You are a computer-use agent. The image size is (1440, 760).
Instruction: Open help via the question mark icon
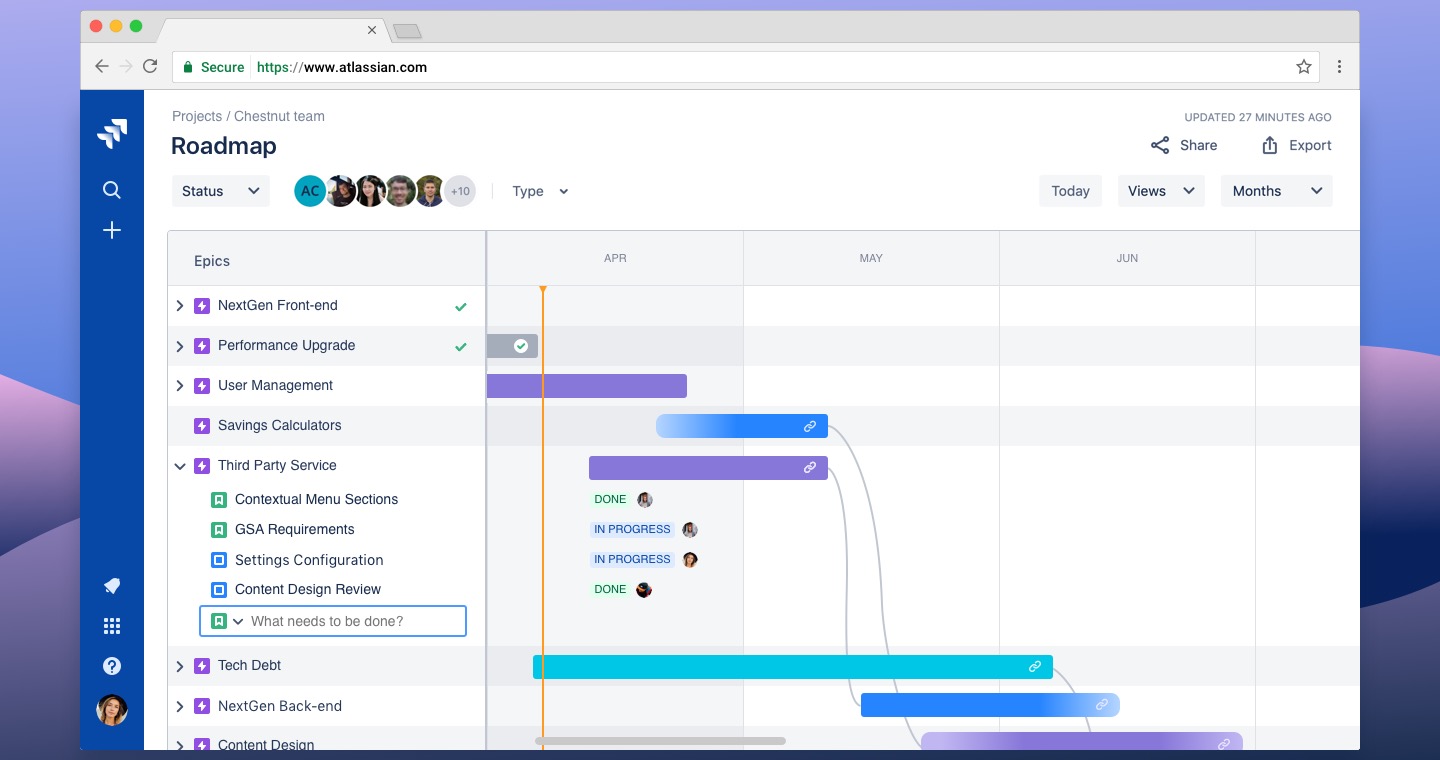112,665
